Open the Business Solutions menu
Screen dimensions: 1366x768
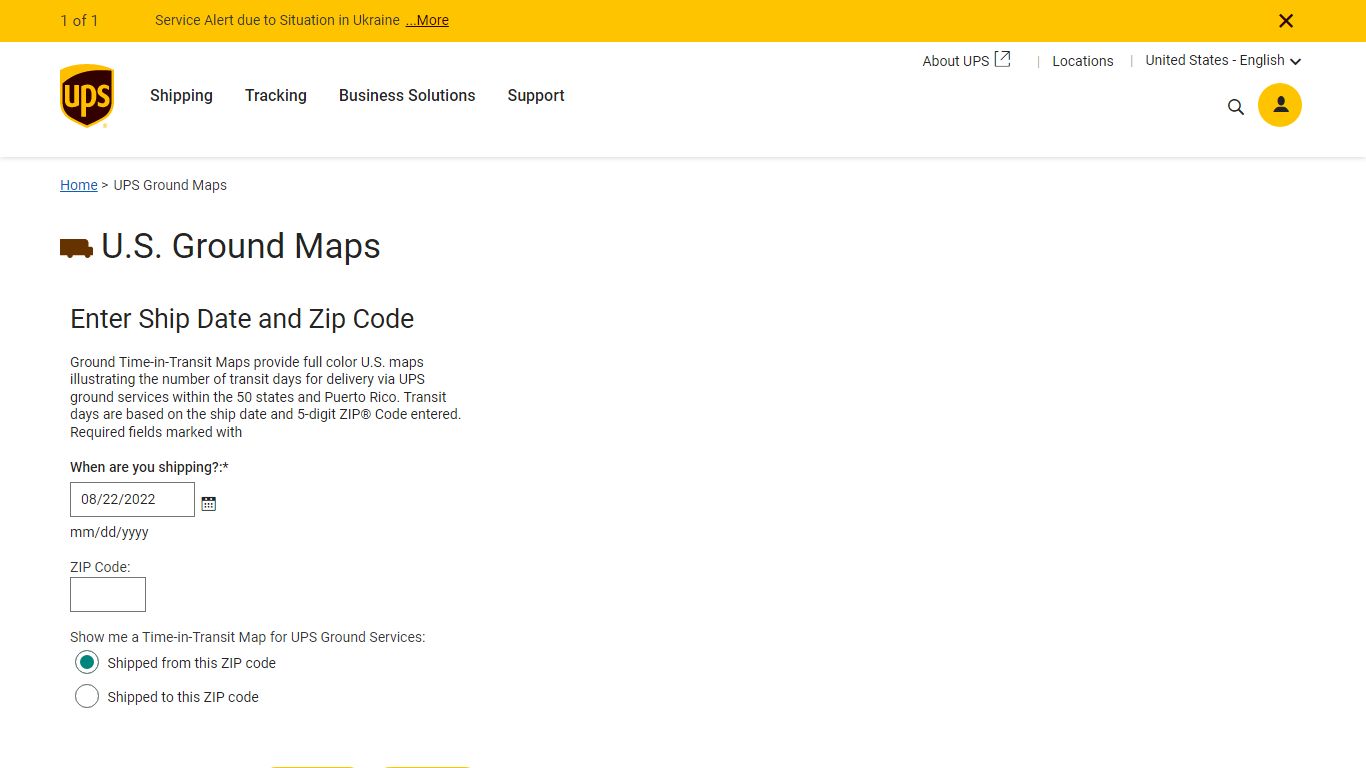click(x=407, y=95)
